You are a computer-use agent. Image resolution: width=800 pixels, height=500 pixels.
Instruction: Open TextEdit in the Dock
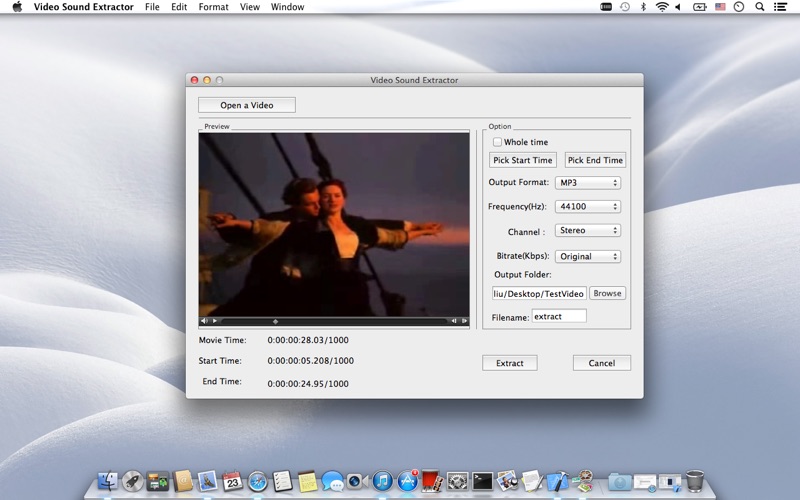[532, 481]
